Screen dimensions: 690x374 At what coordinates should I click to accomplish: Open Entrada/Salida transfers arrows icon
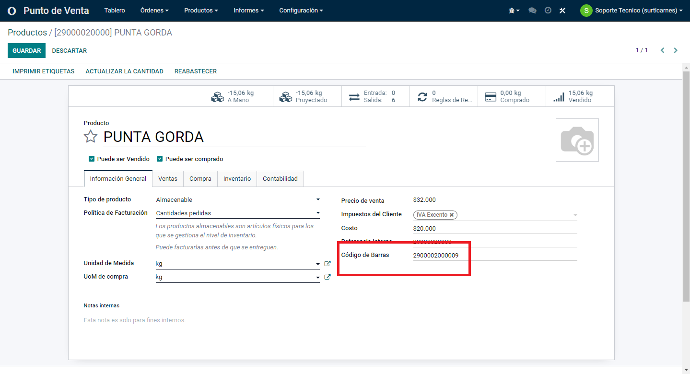click(x=354, y=97)
